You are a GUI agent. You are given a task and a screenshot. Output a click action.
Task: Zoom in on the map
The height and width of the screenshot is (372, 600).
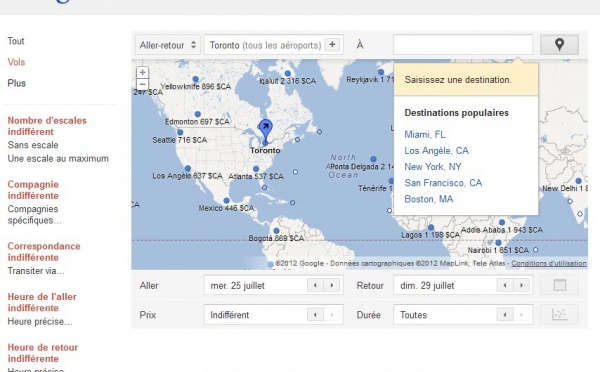coord(142,72)
